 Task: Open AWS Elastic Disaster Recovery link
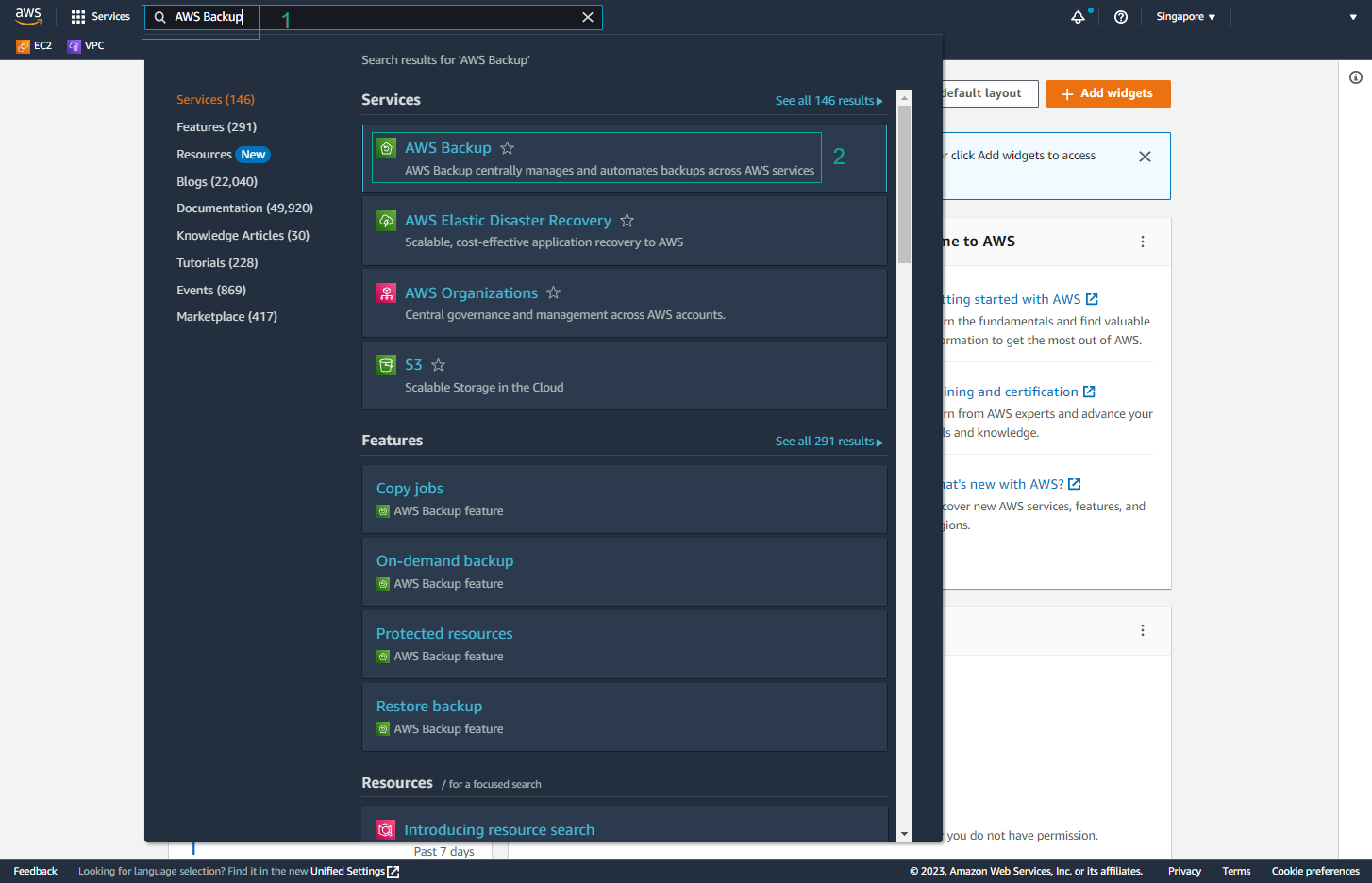(x=508, y=220)
